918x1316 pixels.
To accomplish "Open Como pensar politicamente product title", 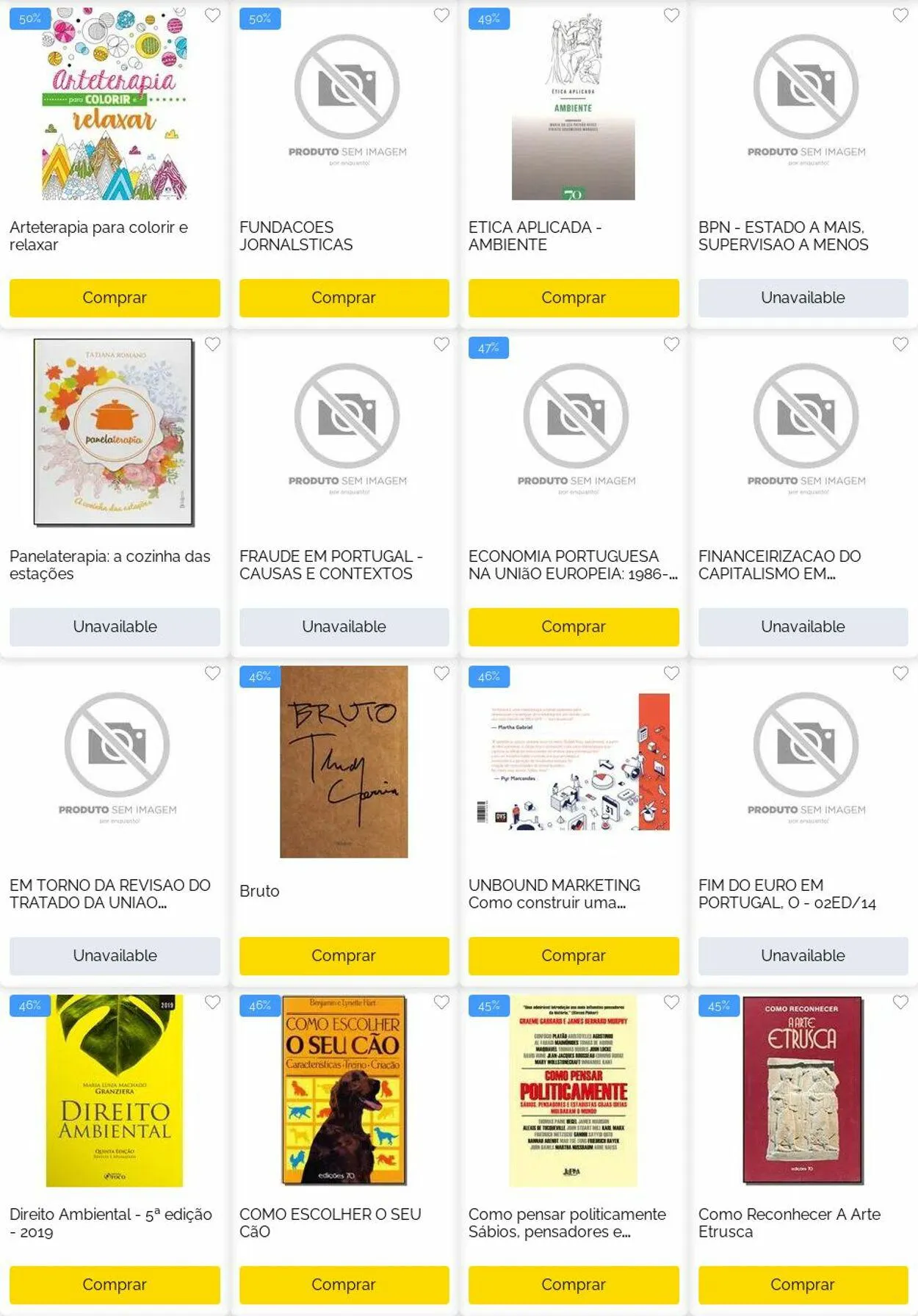I will pos(567,1223).
